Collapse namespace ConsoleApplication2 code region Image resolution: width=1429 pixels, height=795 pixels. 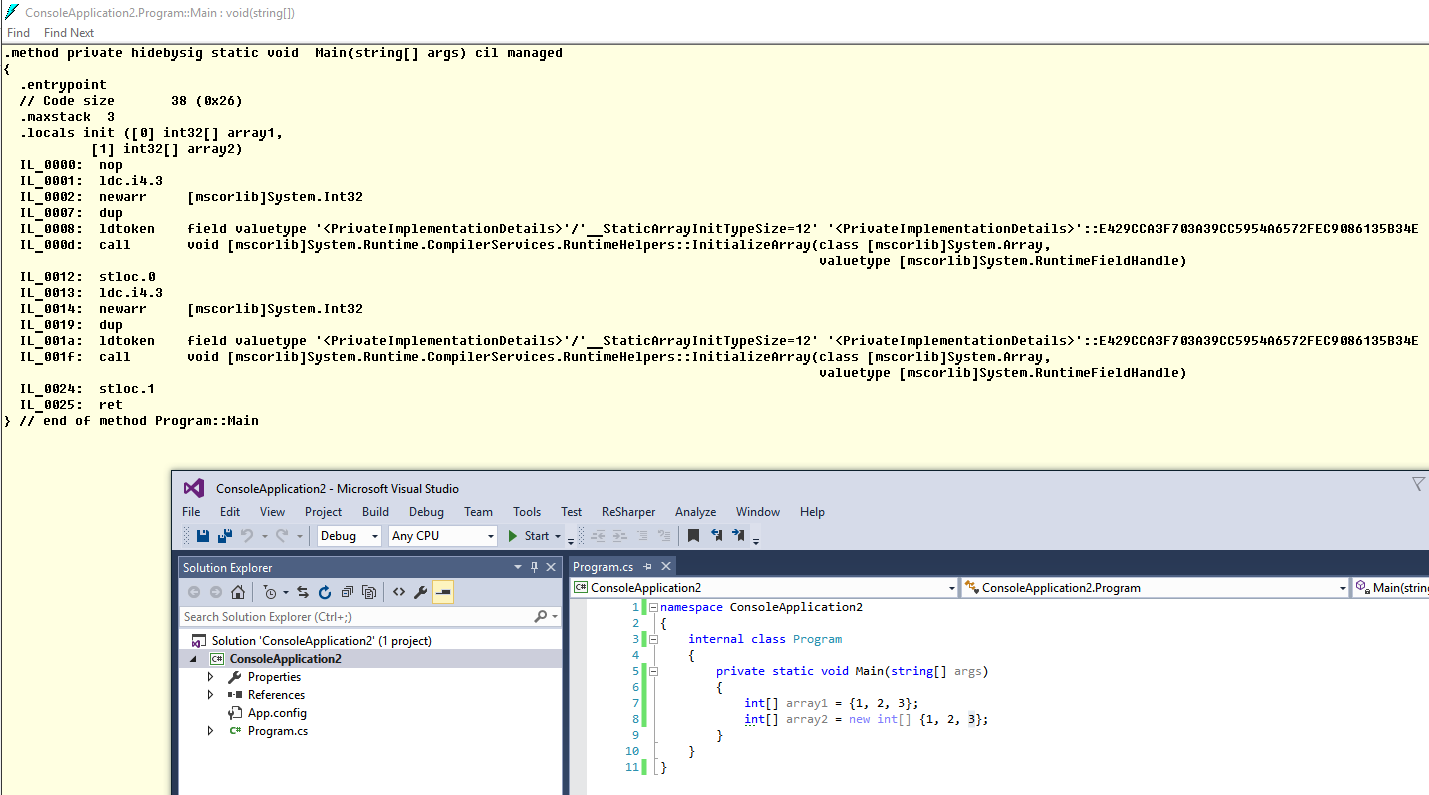[653, 607]
